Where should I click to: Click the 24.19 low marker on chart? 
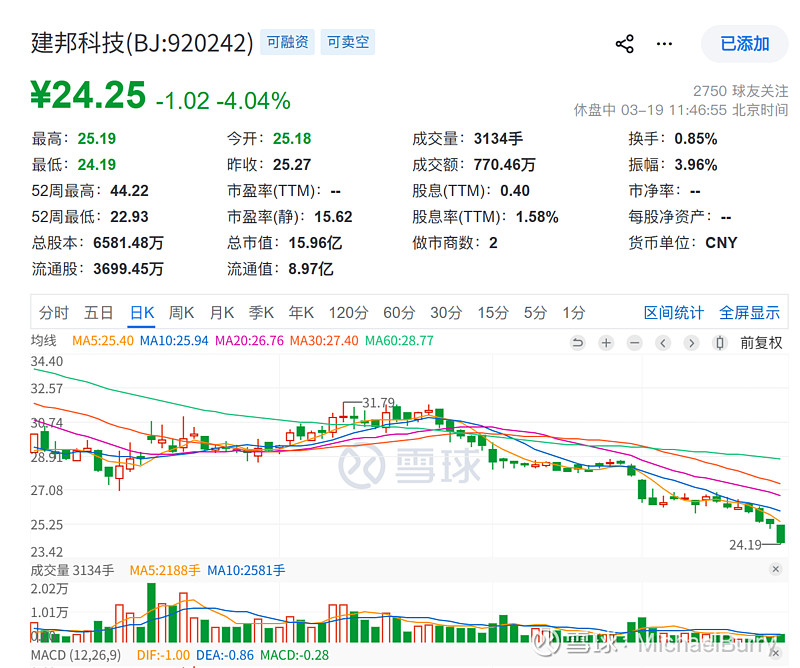(745, 545)
